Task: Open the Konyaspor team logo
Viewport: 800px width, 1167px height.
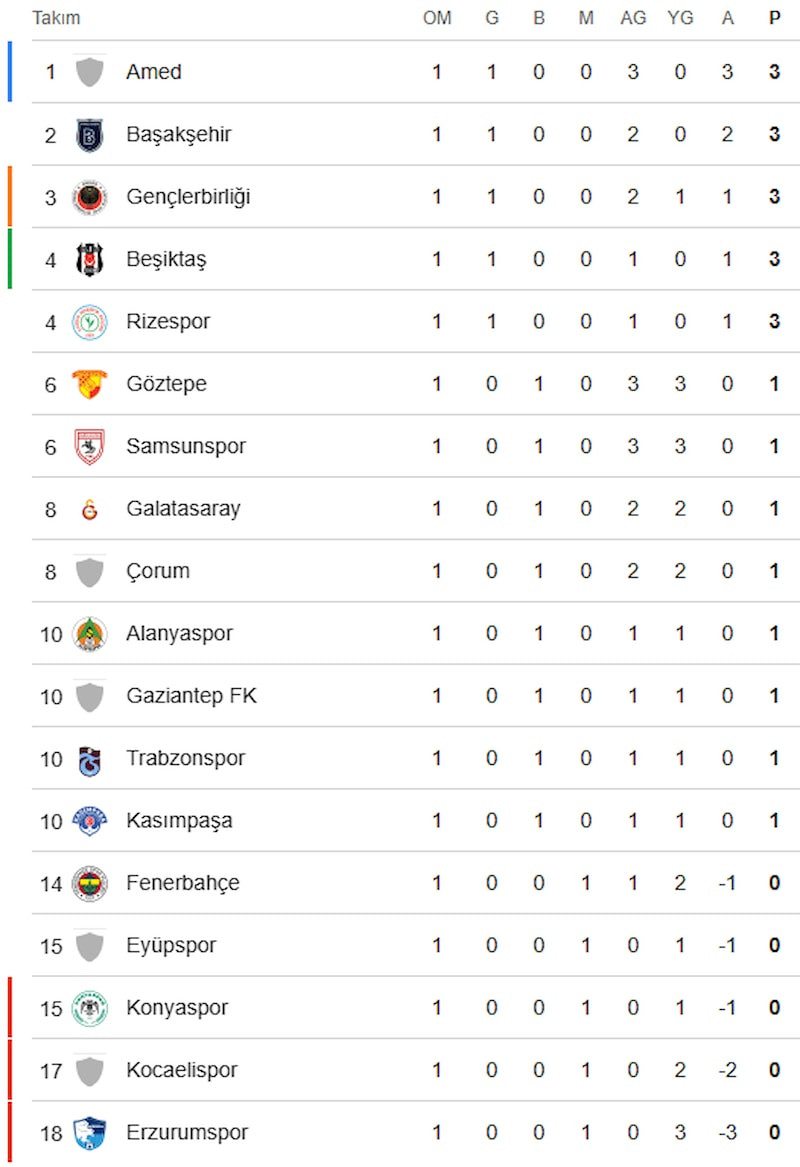Action: (x=89, y=1008)
